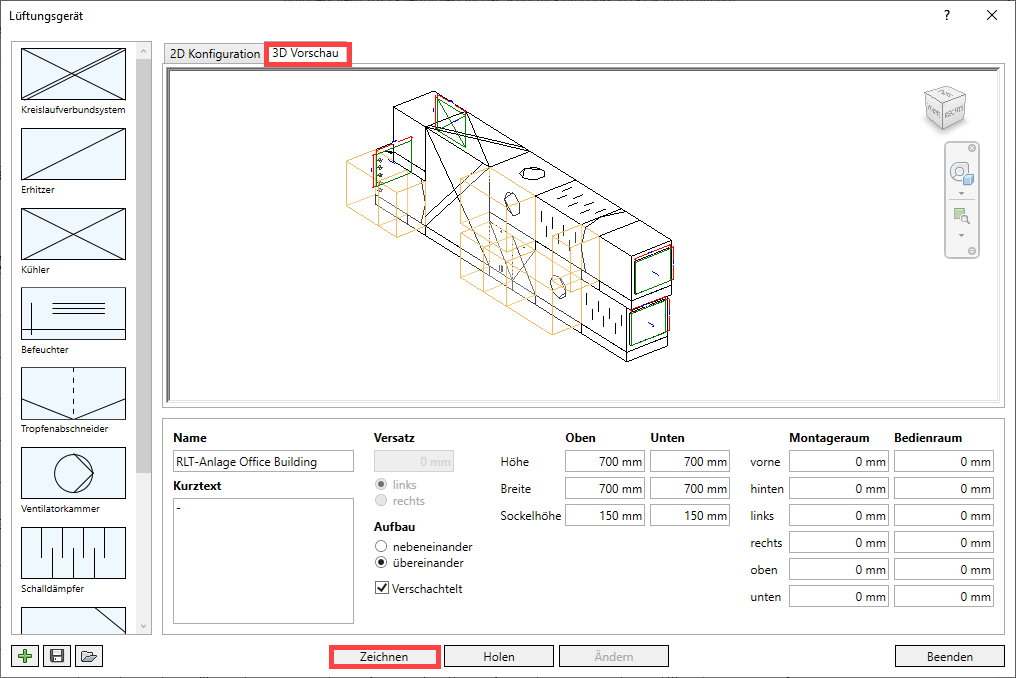Click the Beenden button
The width and height of the screenshot is (1016, 678).
tap(949, 657)
